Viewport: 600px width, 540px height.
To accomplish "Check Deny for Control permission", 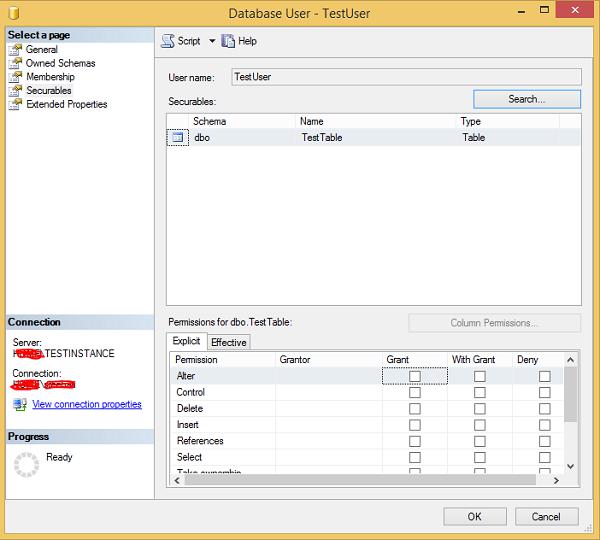I will tap(545, 392).
